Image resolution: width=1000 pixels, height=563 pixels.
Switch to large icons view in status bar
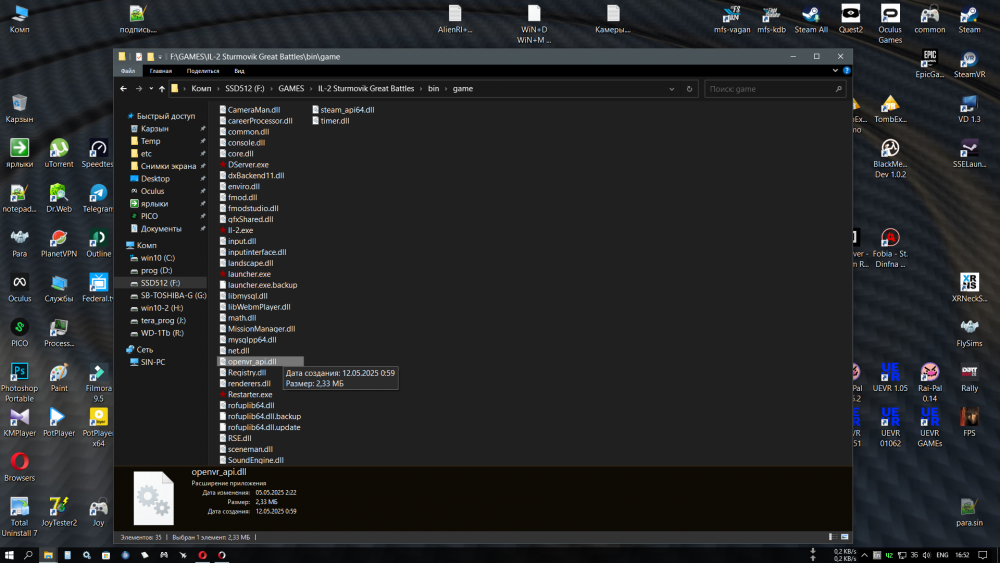(x=844, y=537)
